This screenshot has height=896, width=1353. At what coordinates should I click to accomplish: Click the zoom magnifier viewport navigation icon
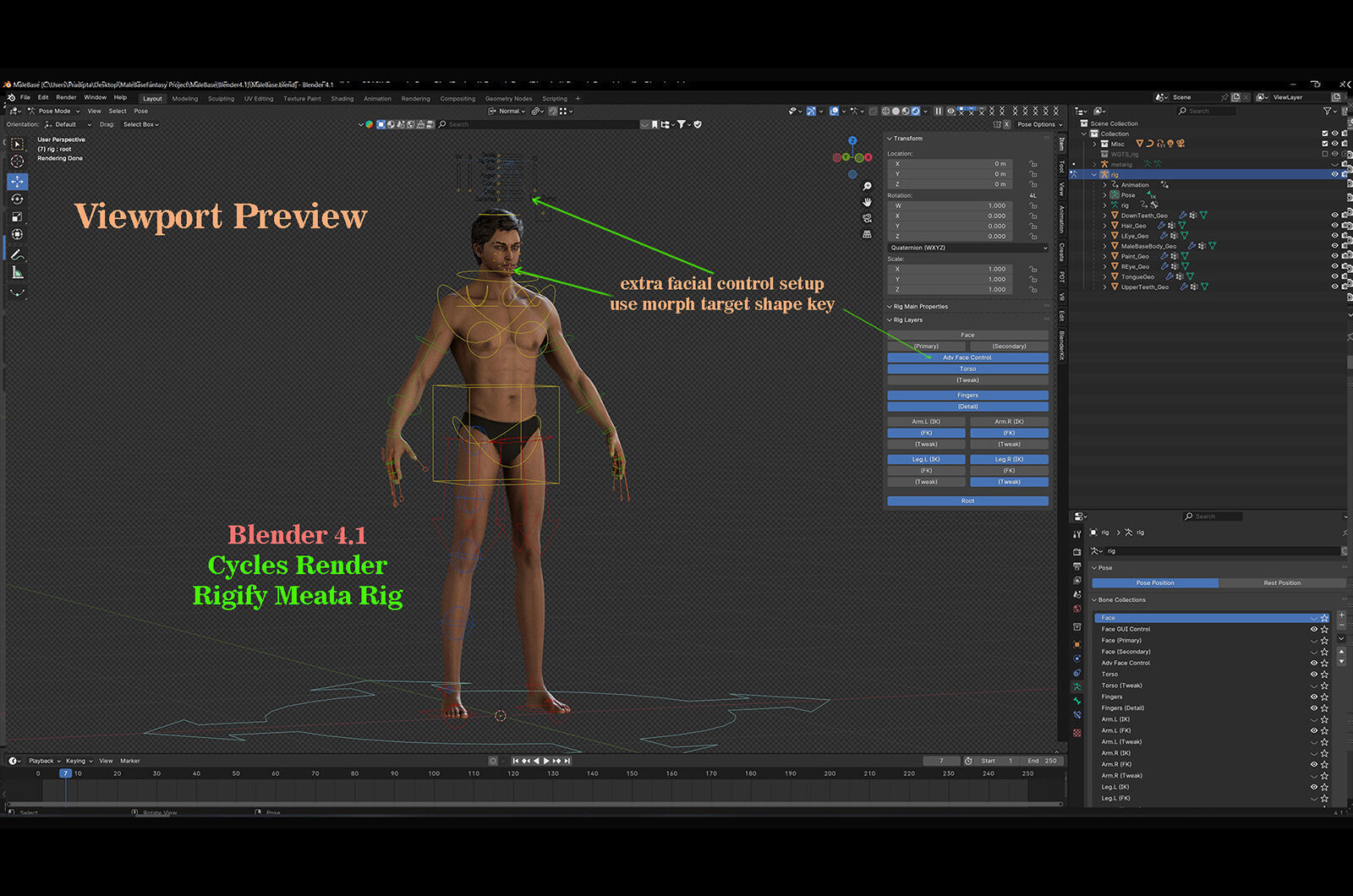(x=867, y=187)
